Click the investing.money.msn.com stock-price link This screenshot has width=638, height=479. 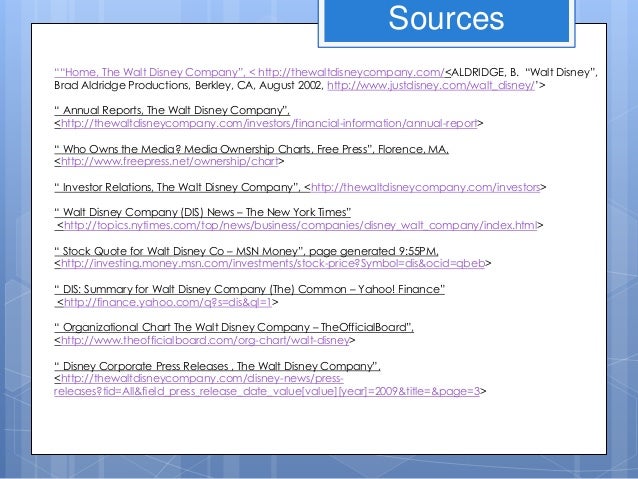[273, 263]
